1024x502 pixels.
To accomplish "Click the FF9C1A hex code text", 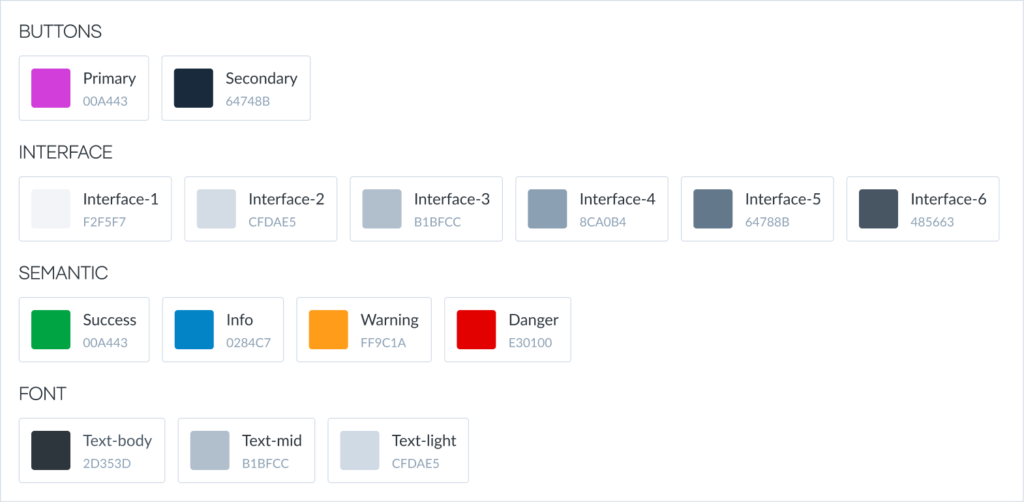I will [383, 343].
